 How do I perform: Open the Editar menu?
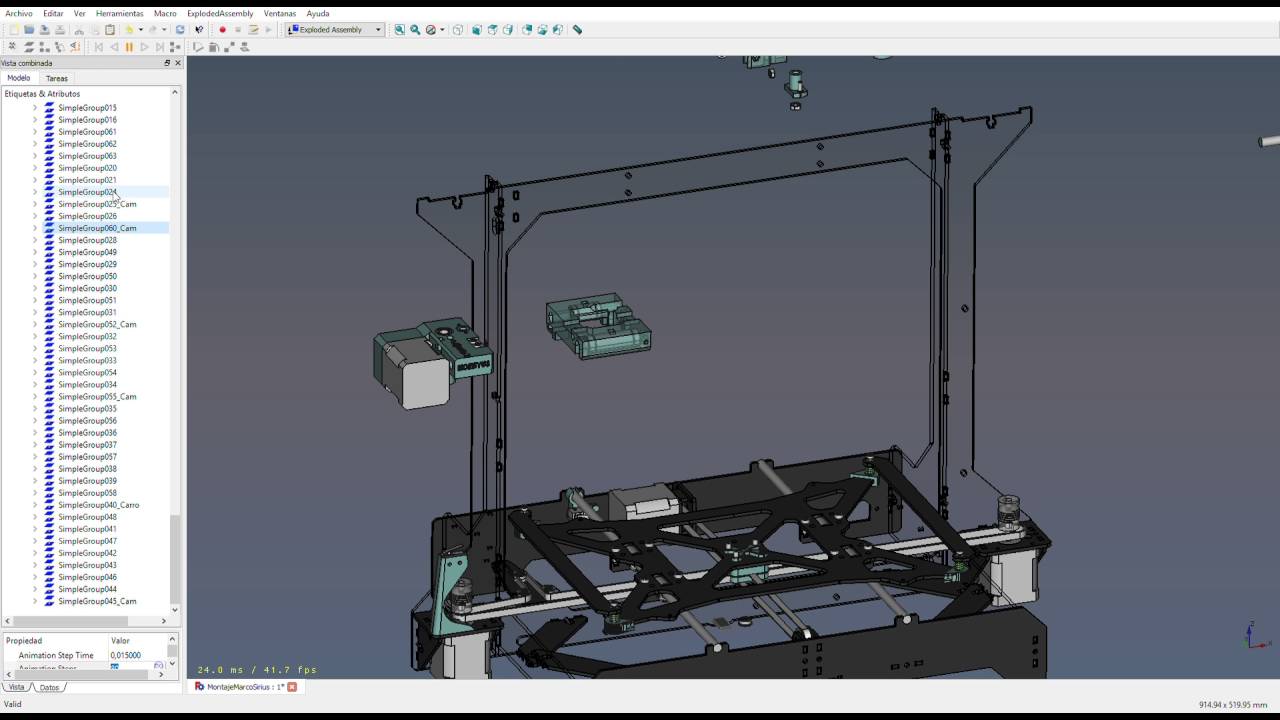53,14
